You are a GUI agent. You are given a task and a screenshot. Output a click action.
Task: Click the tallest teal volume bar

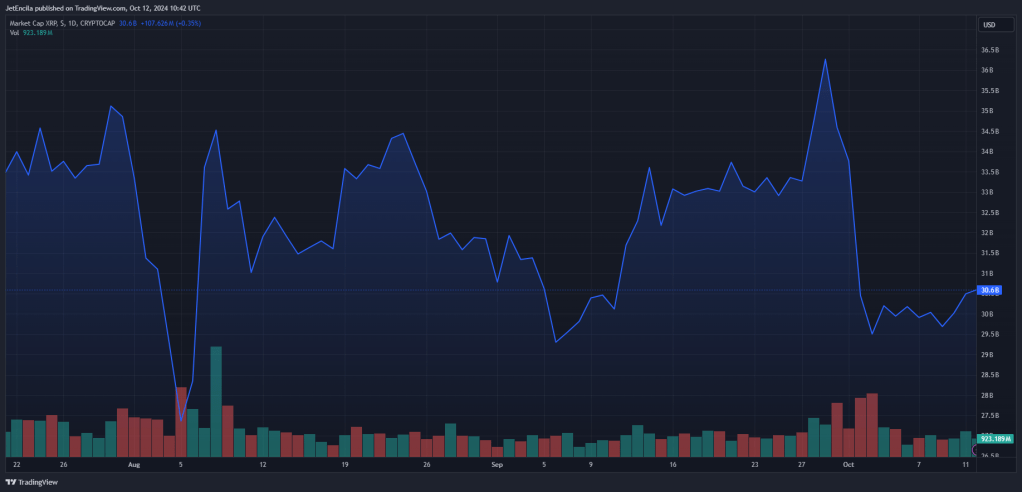(216, 401)
